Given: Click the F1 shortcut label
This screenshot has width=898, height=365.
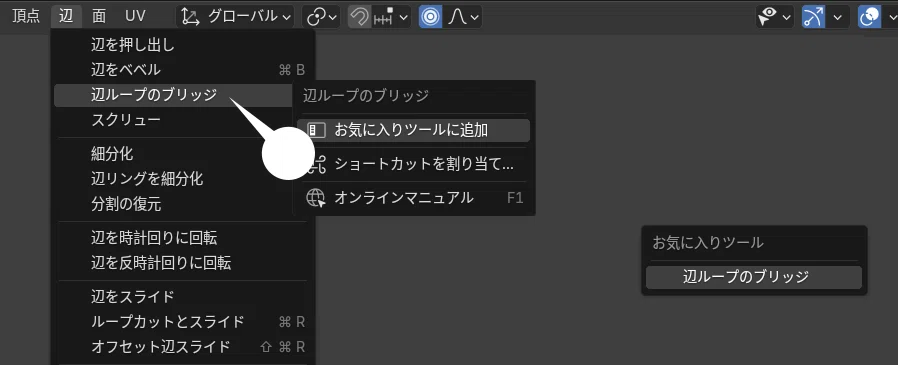Looking at the screenshot, I should (x=515, y=198).
